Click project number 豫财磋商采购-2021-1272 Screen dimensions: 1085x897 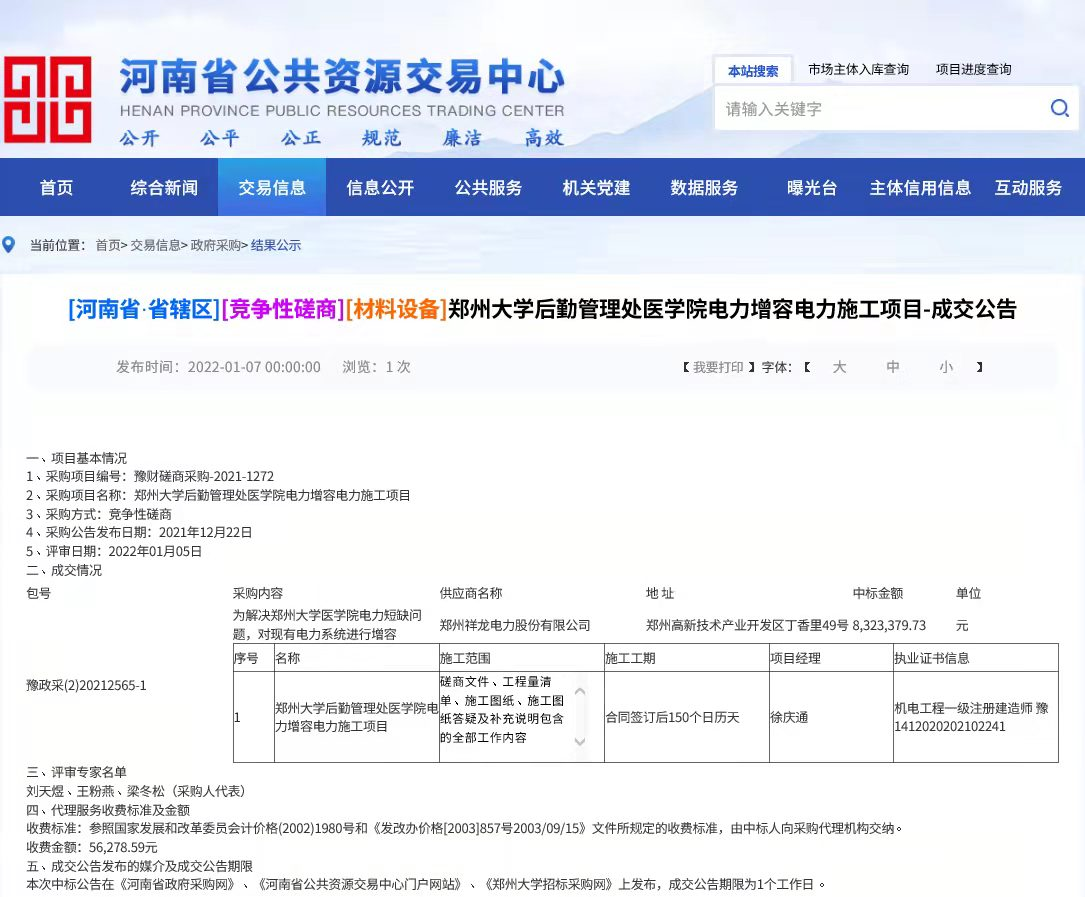(x=203, y=476)
